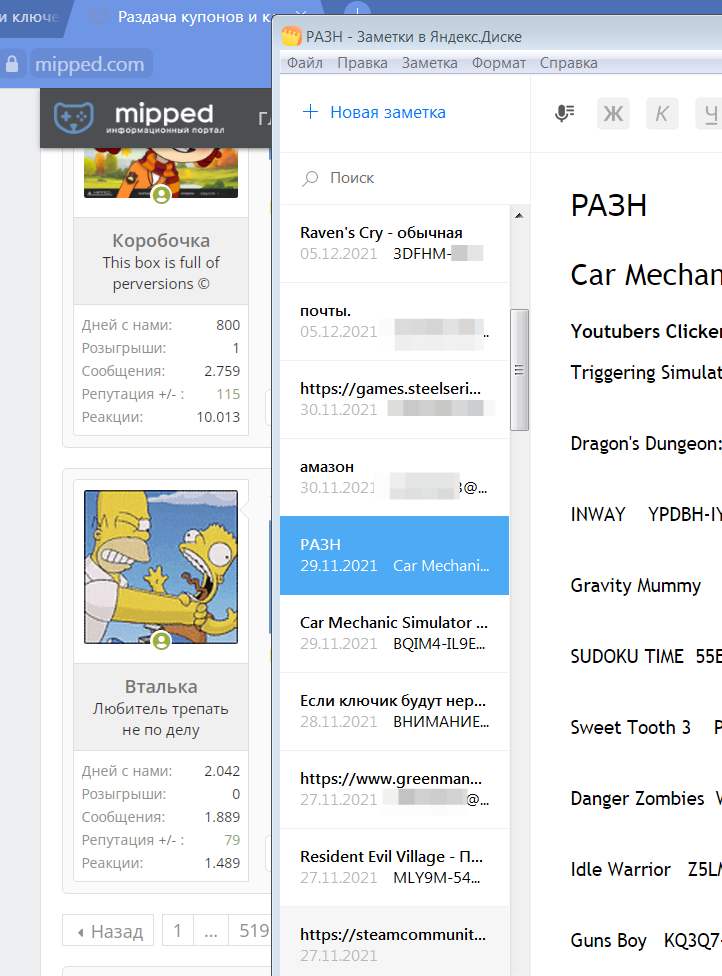Image resolution: width=722 pixels, height=976 pixels.
Task: Open the Правка menu
Action: coord(362,63)
